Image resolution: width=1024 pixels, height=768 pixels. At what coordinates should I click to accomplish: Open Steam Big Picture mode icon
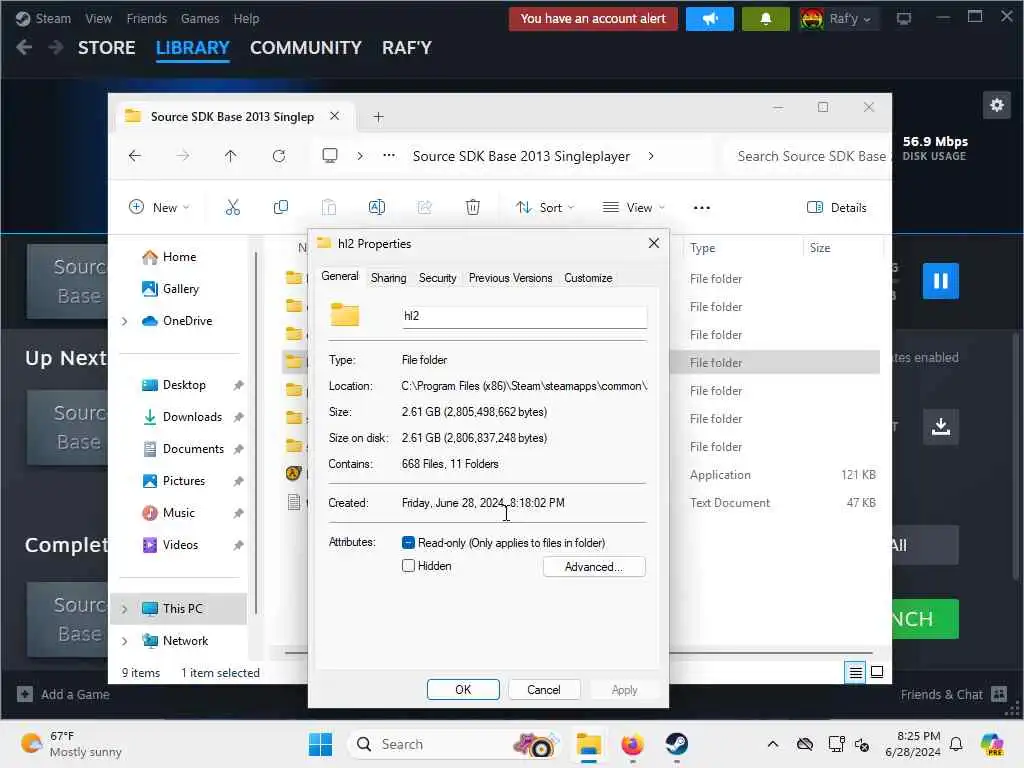[904, 19]
